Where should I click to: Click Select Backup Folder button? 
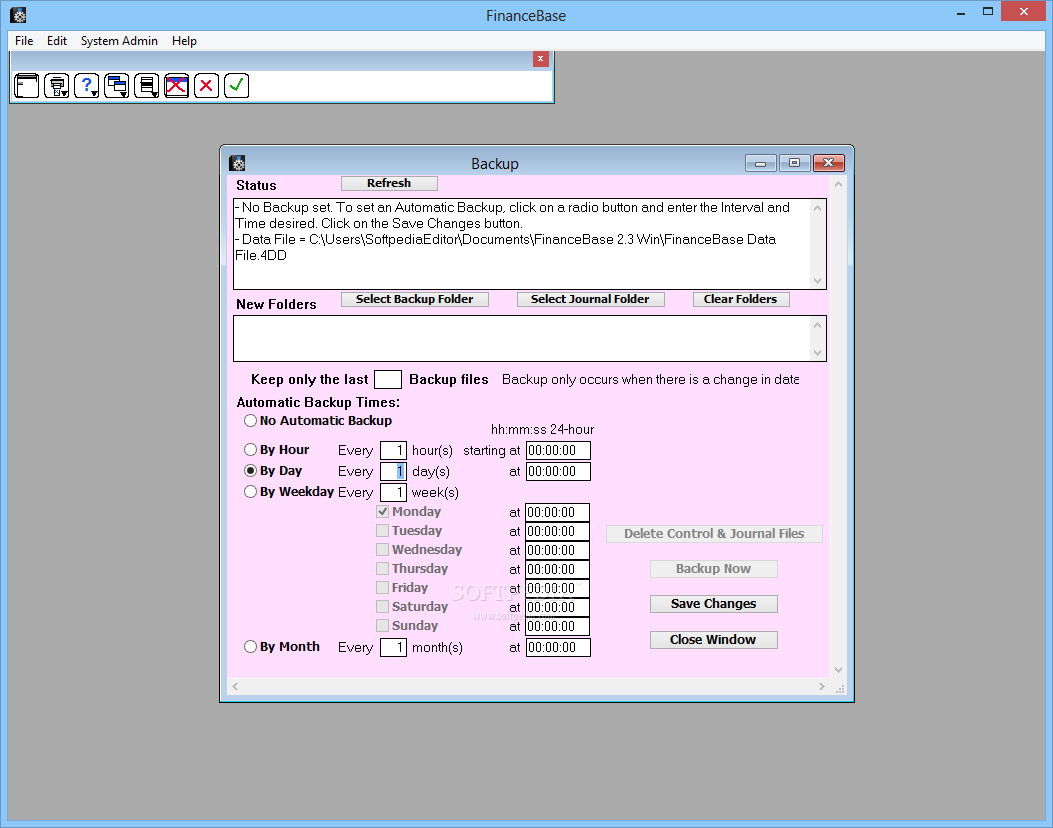click(415, 300)
